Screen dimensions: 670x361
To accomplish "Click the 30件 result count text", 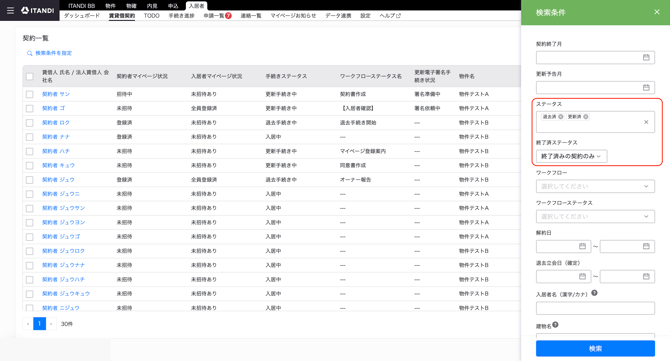I will click(x=67, y=324).
